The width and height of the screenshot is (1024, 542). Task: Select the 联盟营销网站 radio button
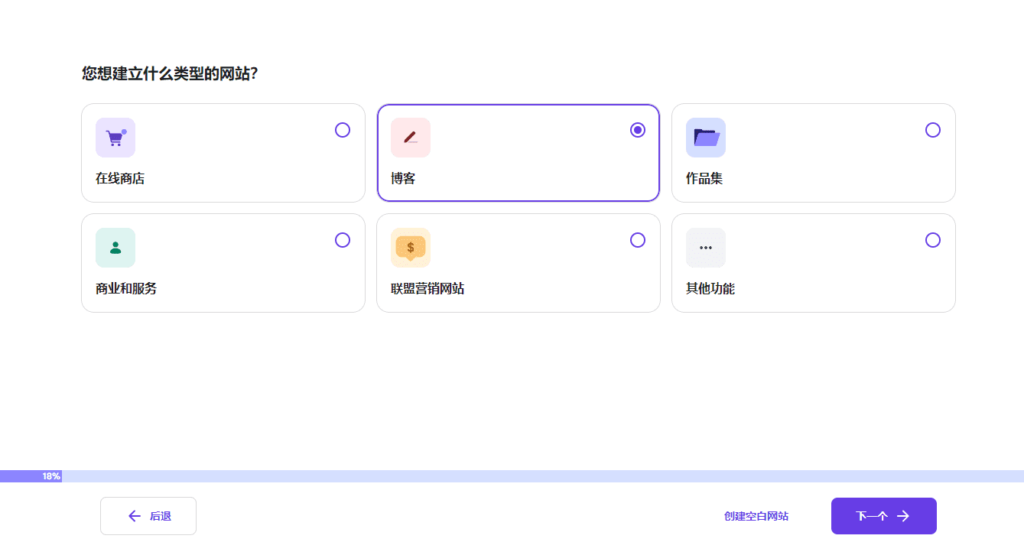638,240
